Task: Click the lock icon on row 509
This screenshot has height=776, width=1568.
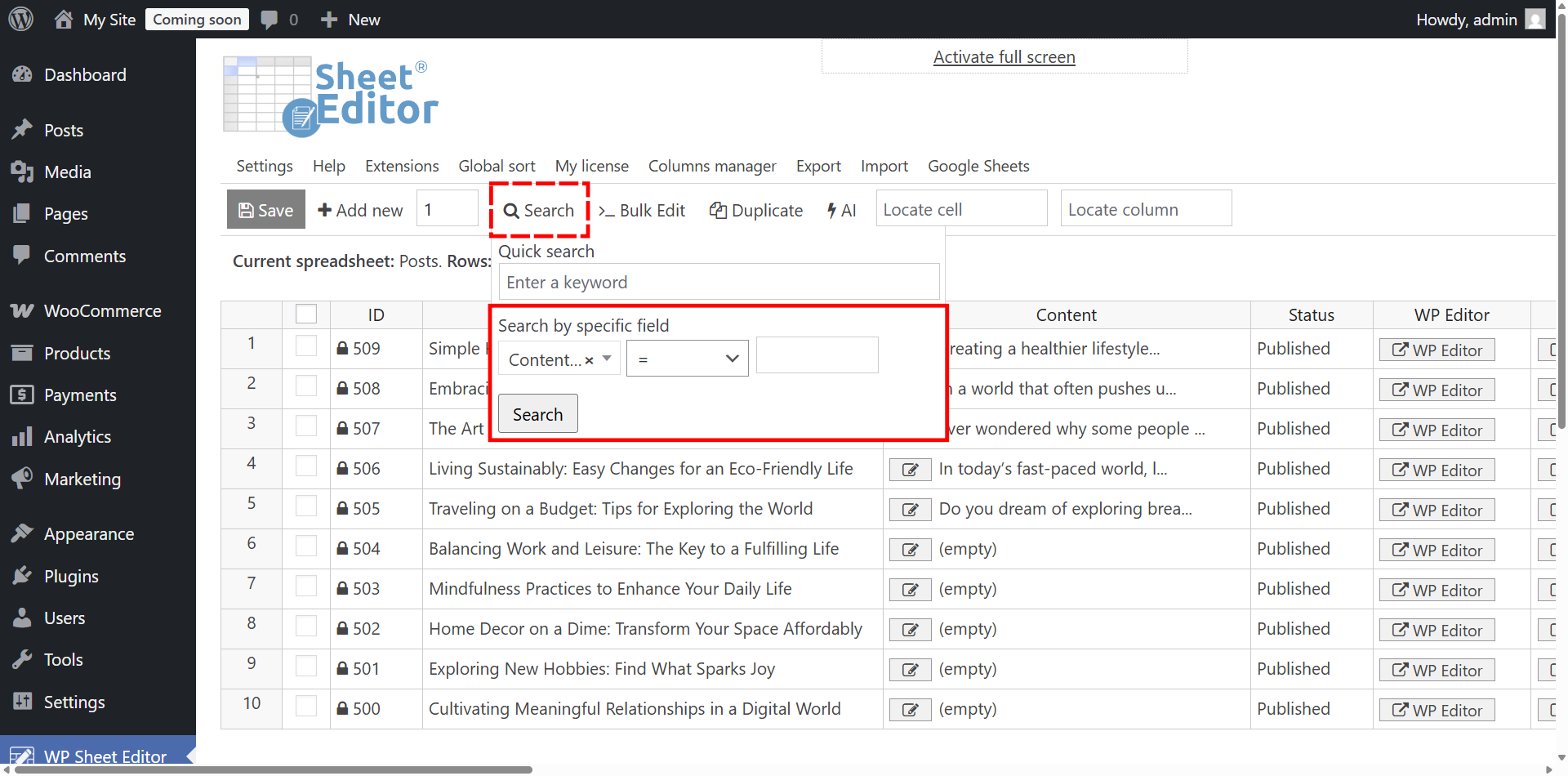Action: pyautogui.click(x=343, y=348)
